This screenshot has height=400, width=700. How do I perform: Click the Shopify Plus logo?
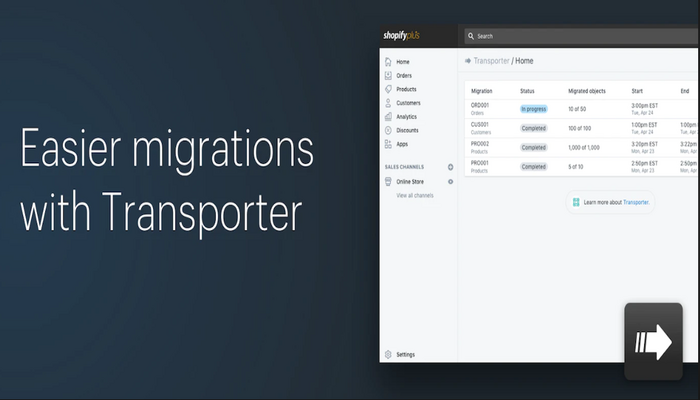(x=401, y=36)
